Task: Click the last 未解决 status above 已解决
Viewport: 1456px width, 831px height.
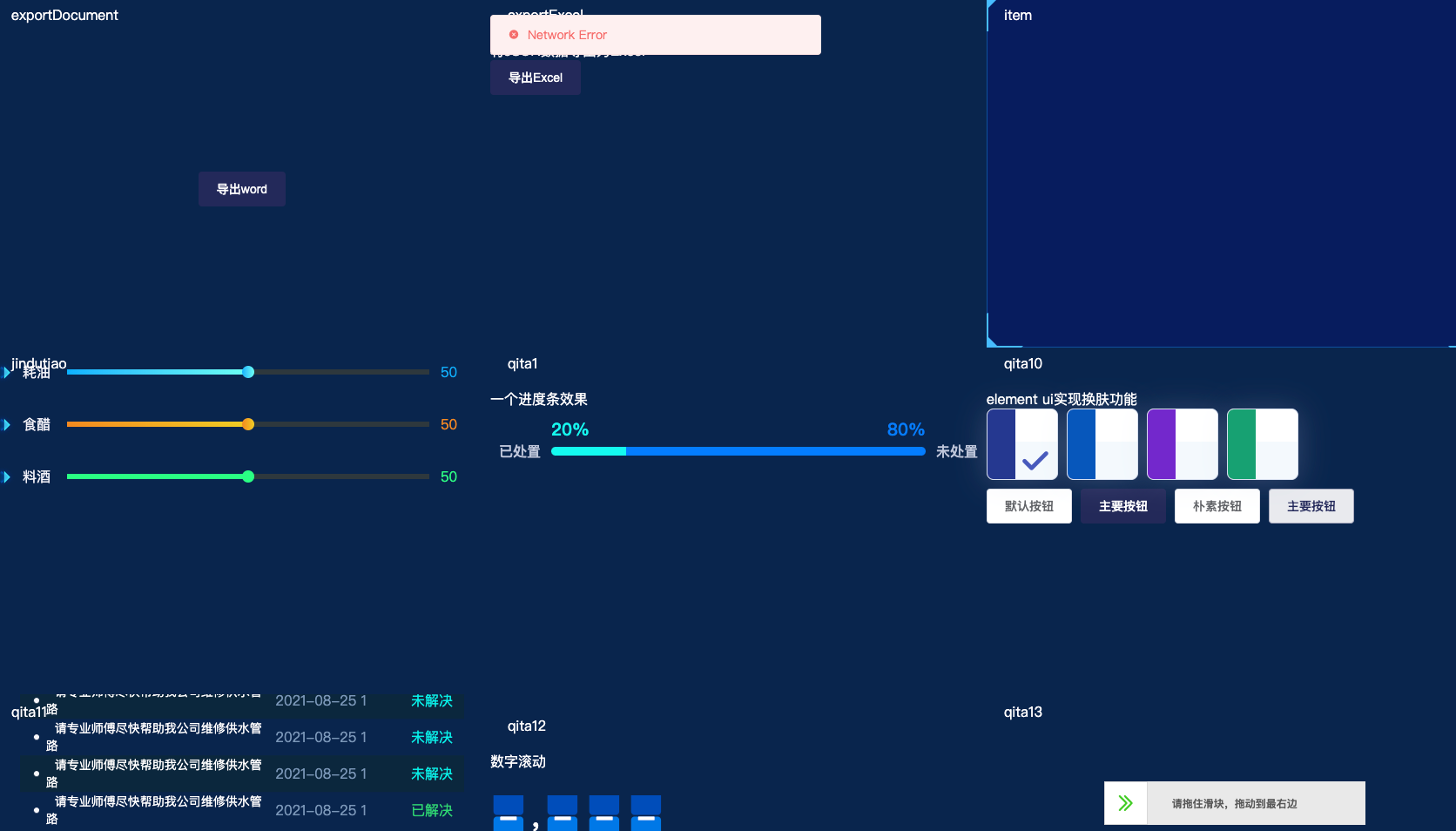Action: (432, 774)
